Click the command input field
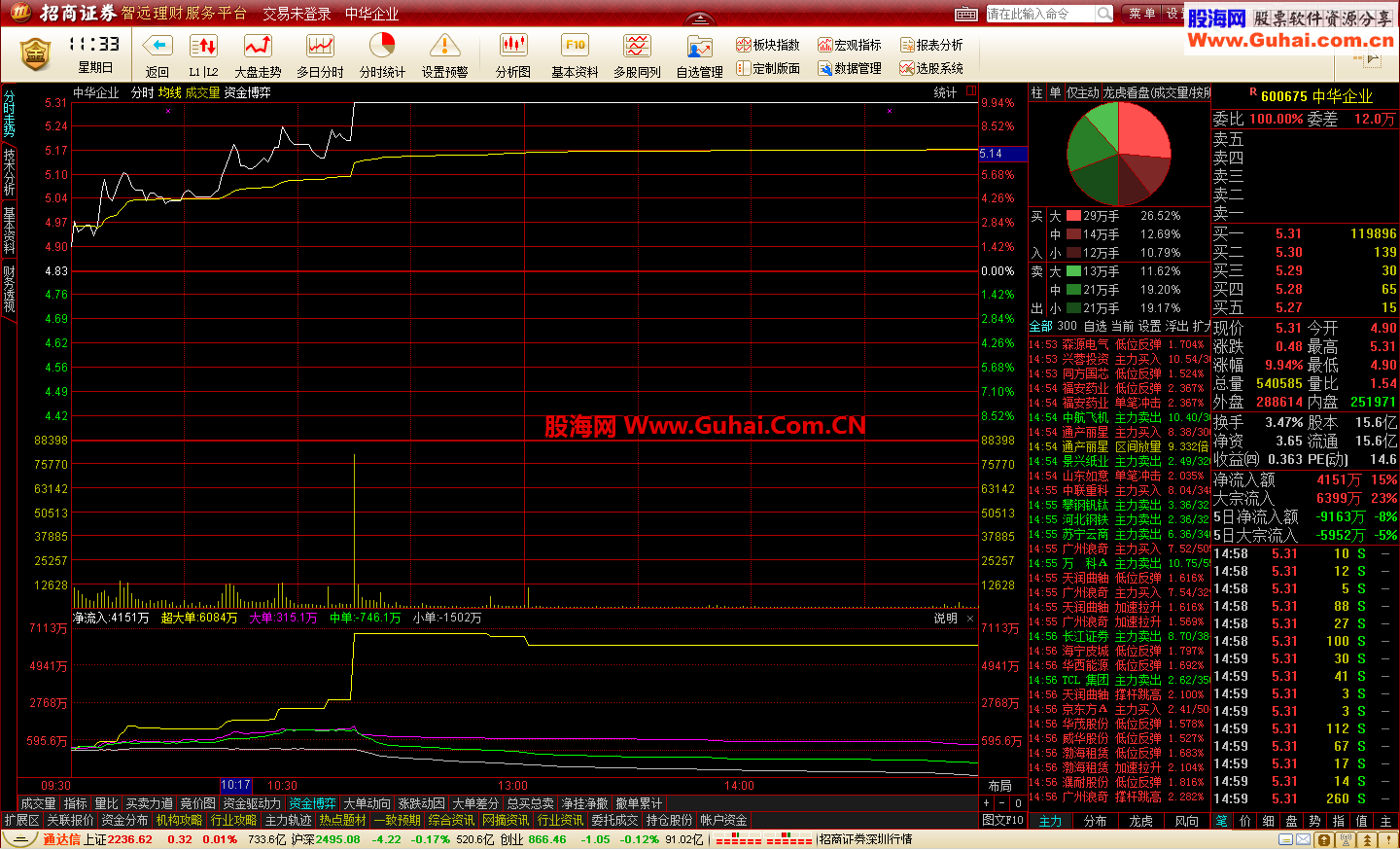The height and width of the screenshot is (850, 1400). tap(1041, 14)
